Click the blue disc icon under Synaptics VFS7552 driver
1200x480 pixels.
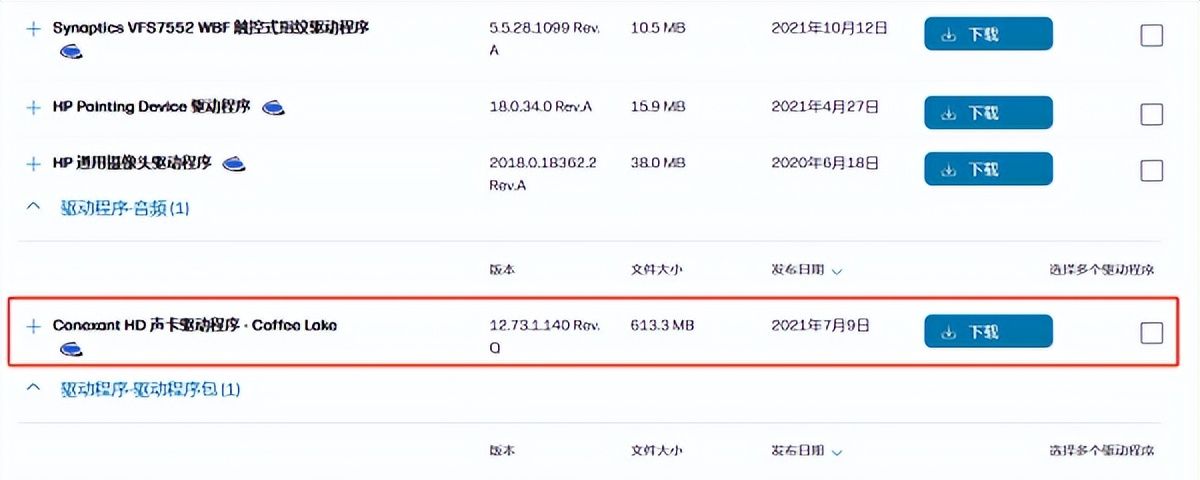70,51
